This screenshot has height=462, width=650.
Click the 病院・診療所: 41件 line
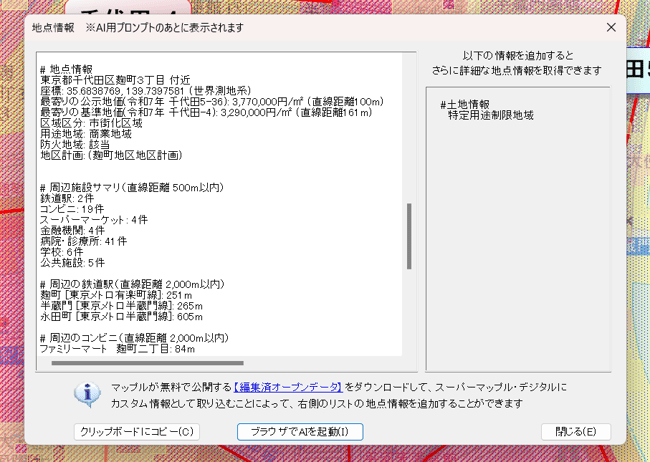(84, 241)
